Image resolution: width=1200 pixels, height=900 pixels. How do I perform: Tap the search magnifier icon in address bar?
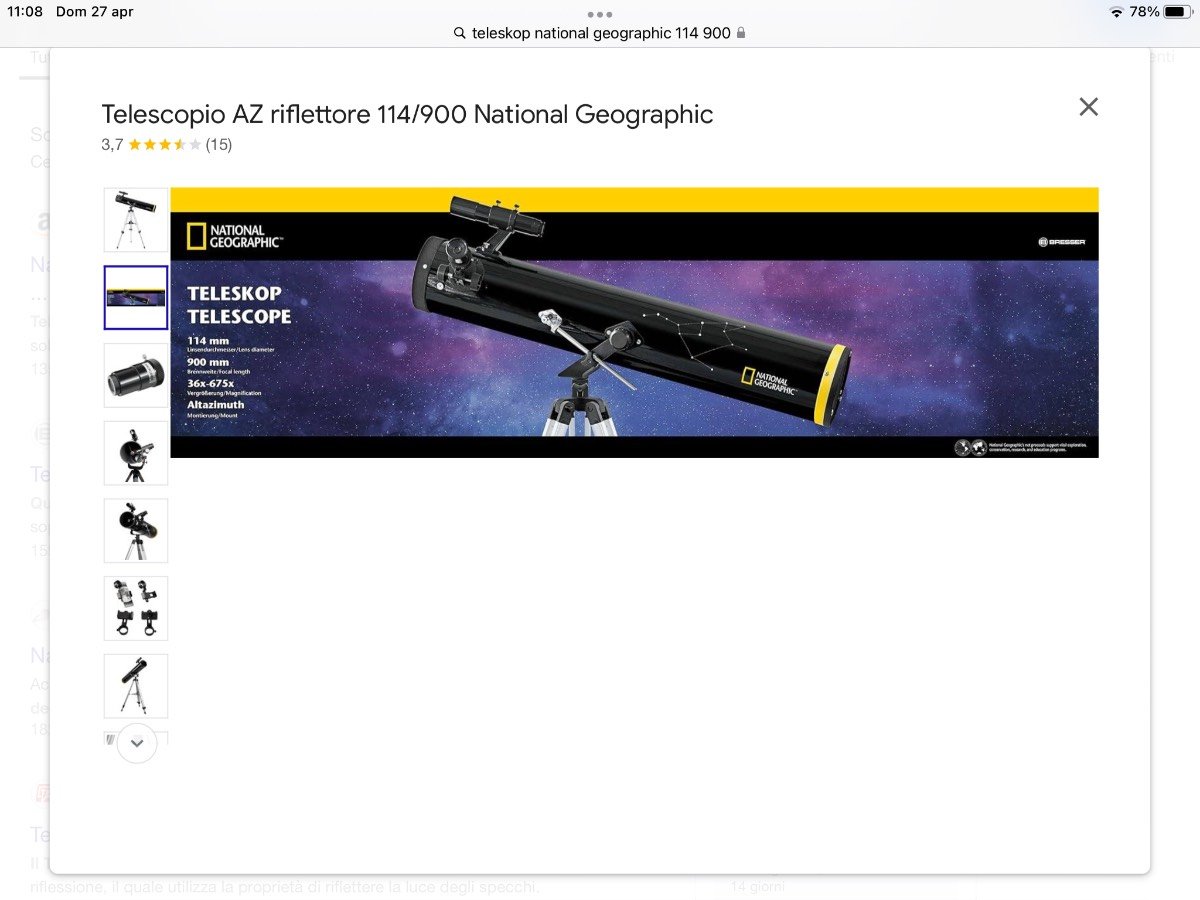click(460, 33)
